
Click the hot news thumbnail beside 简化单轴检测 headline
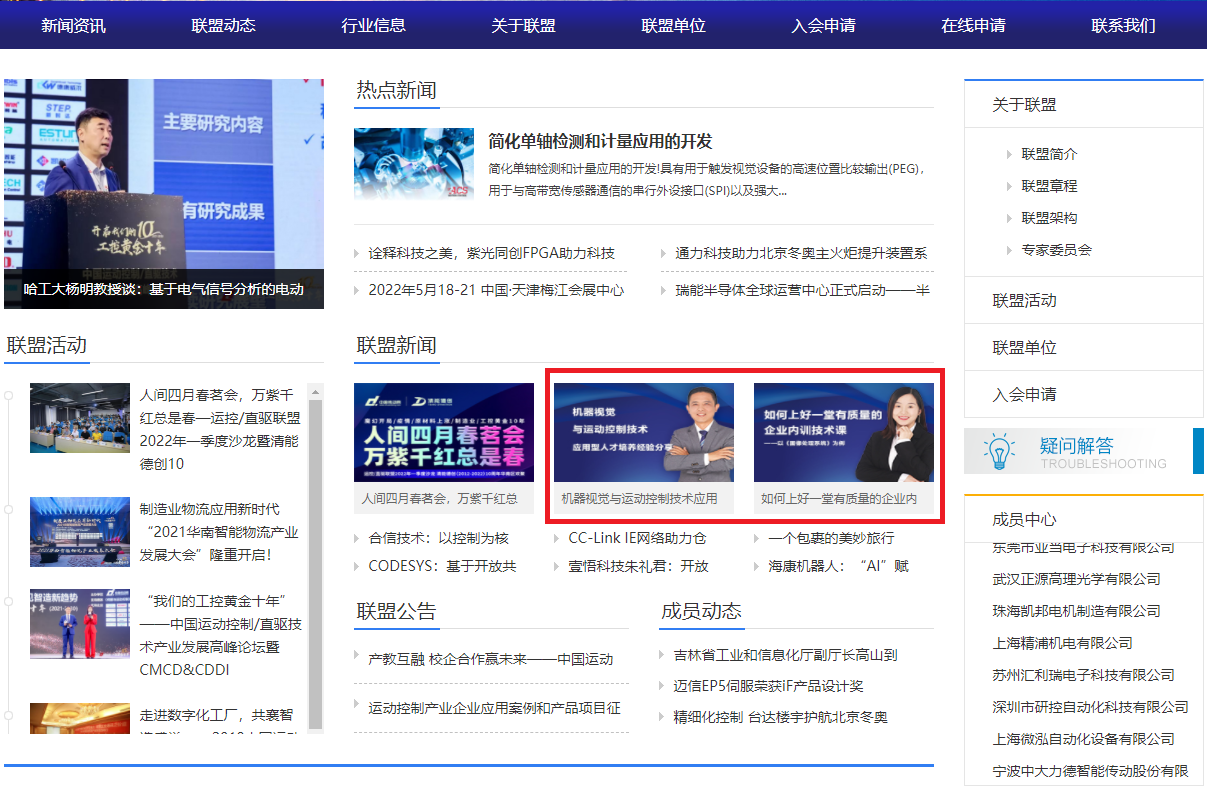[x=413, y=163]
